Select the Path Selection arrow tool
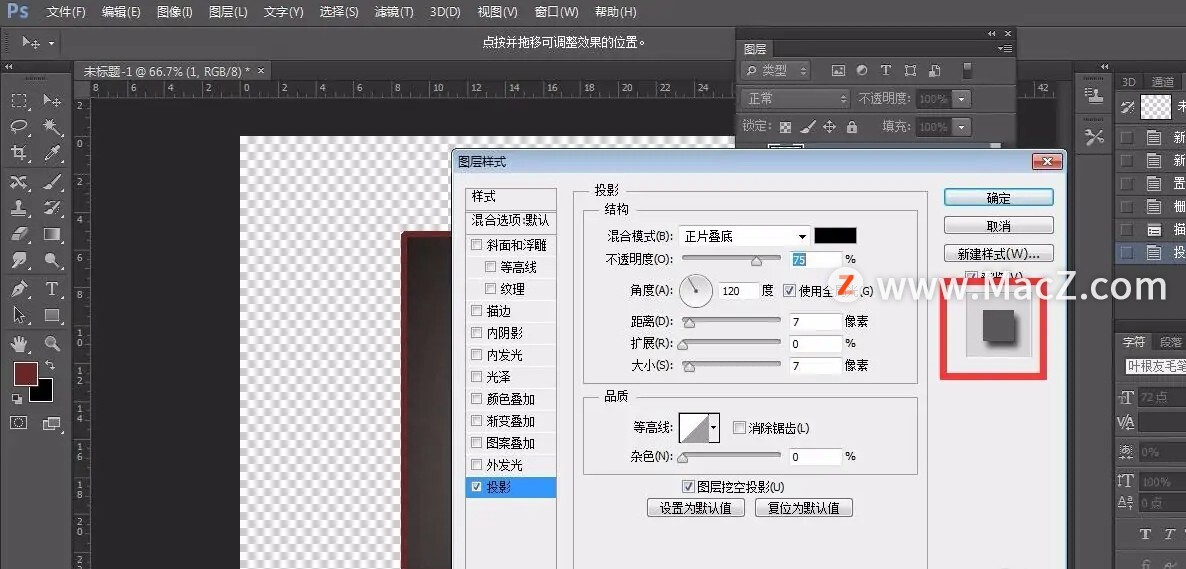 tap(19, 316)
